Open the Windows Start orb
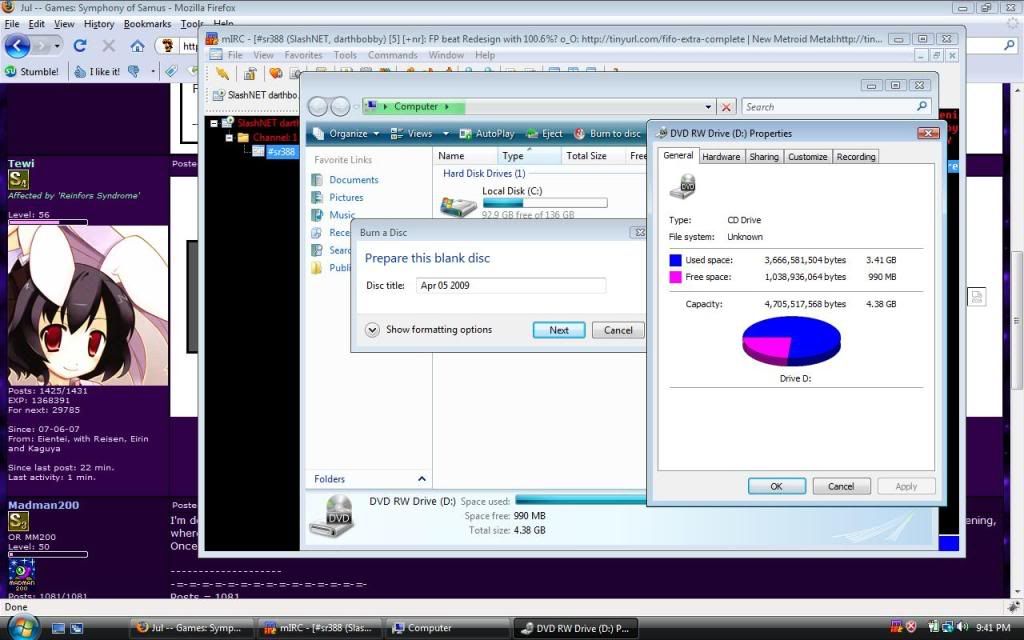 [x=22, y=627]
